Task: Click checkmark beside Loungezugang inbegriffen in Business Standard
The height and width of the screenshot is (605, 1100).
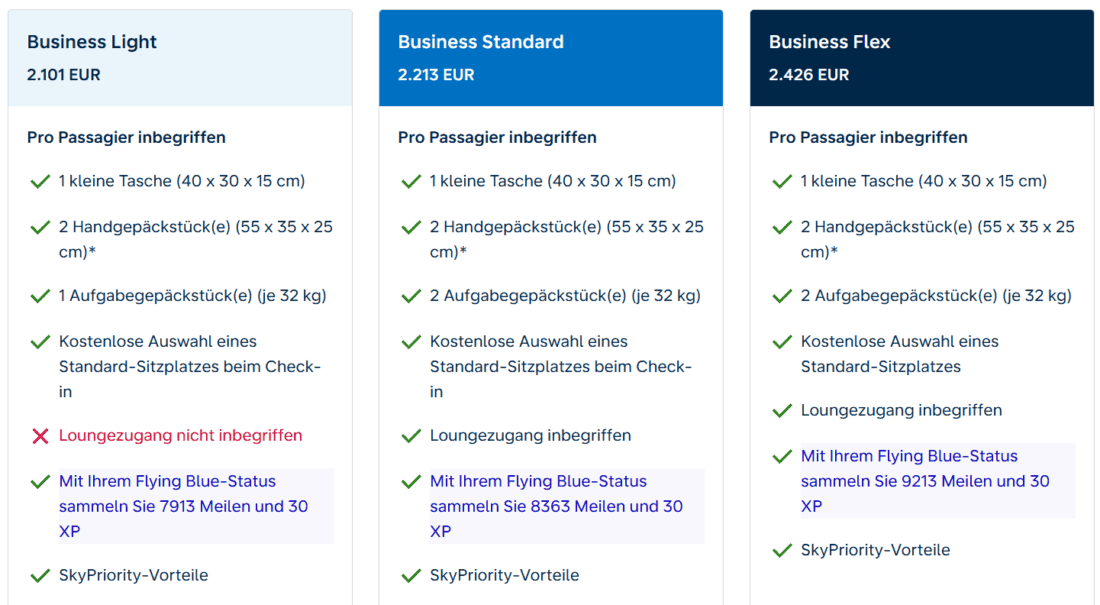Action: (x=411, y=436)
